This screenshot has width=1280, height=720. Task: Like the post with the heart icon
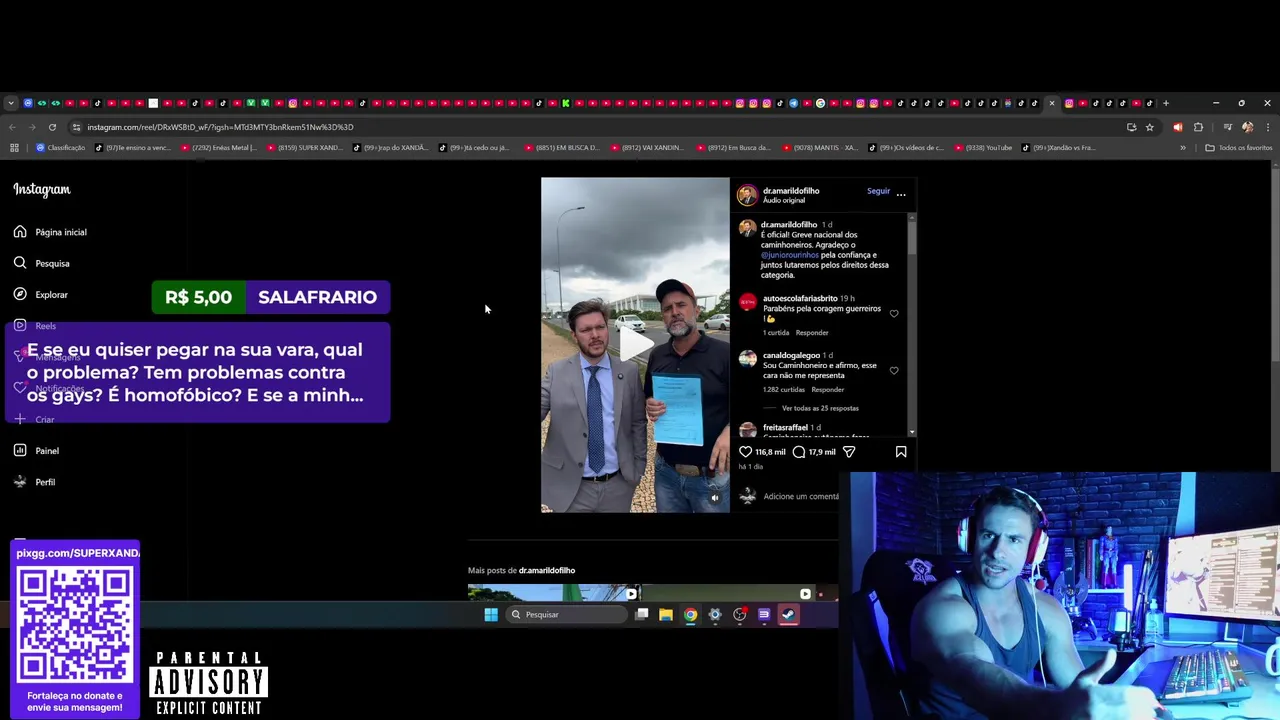point(745,452)
